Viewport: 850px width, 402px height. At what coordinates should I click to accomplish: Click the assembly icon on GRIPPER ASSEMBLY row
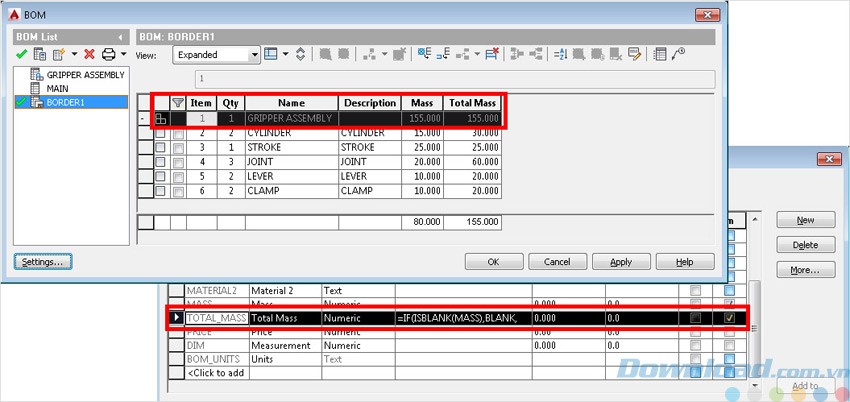coord(160,118)
